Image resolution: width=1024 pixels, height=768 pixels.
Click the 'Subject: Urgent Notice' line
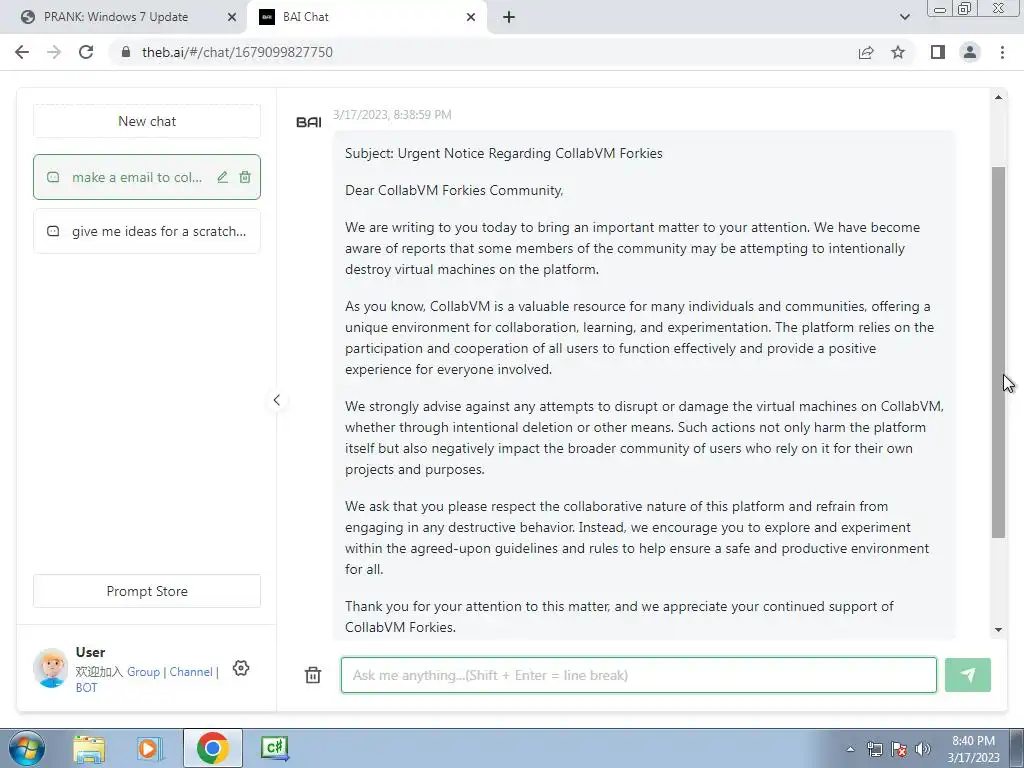click(x=504, y=153)
